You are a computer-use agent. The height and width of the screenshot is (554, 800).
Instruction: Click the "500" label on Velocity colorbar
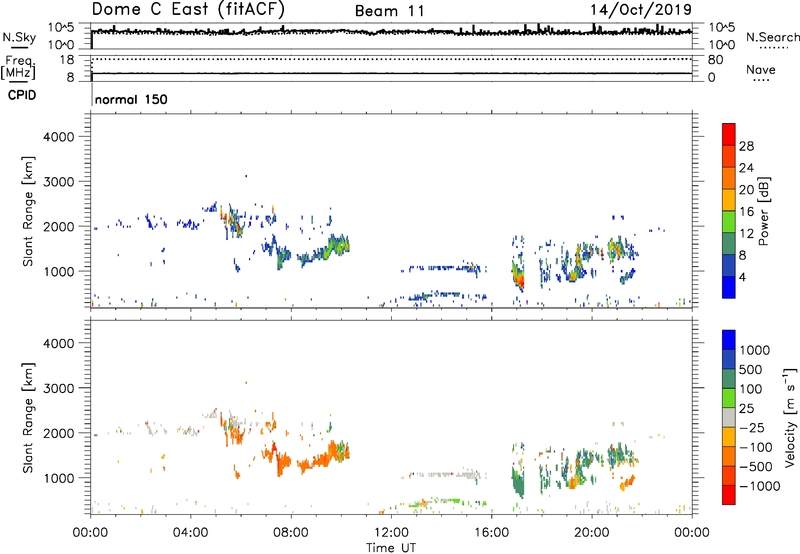(750, 370)
